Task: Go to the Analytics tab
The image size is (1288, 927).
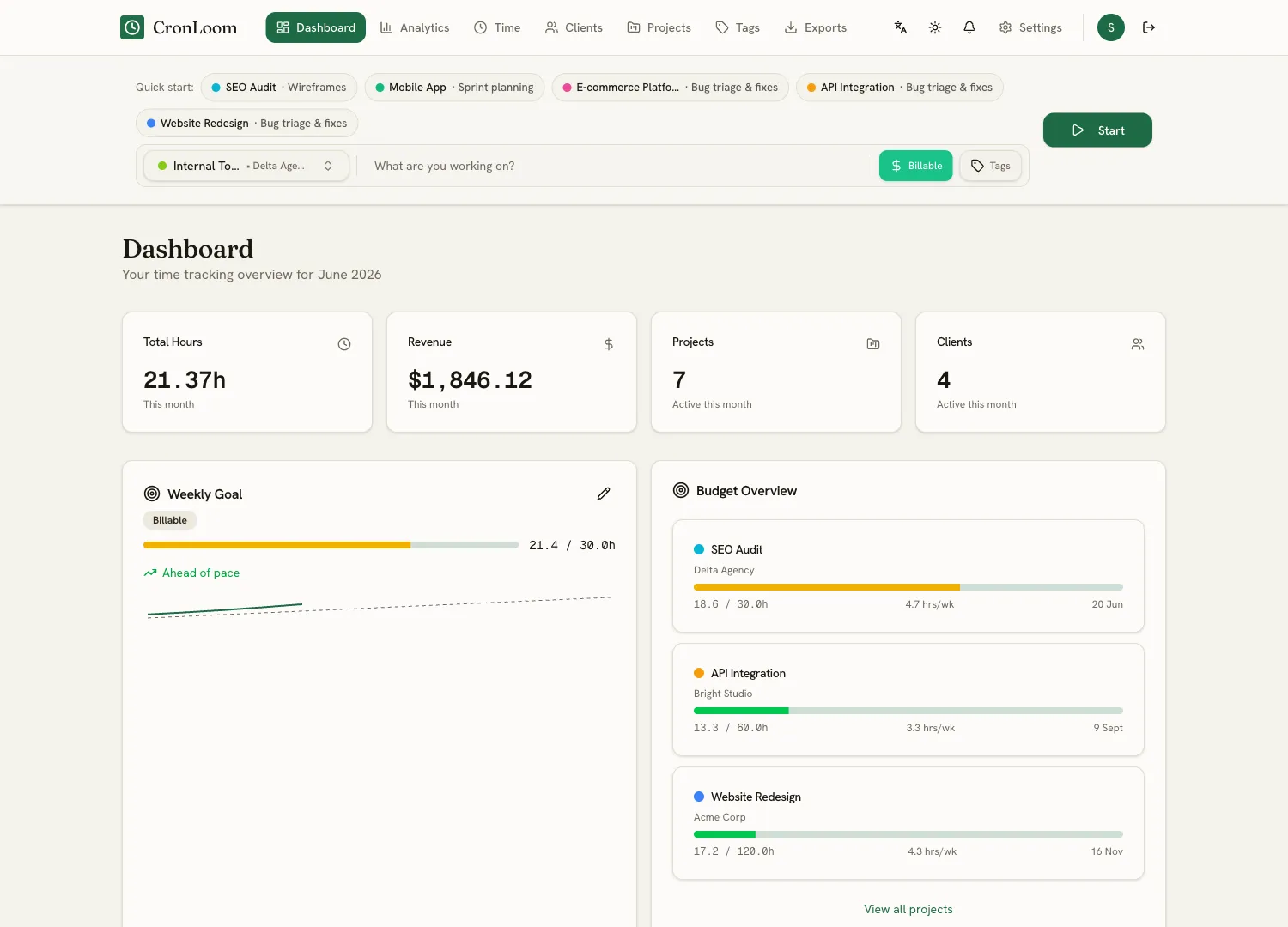Action: 415,27
